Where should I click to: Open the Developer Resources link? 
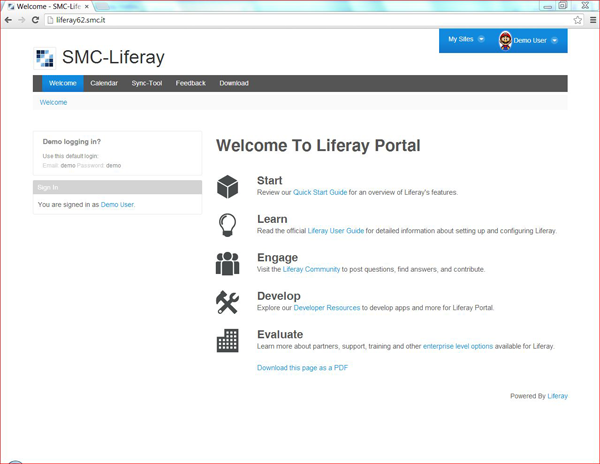point(327,308)
